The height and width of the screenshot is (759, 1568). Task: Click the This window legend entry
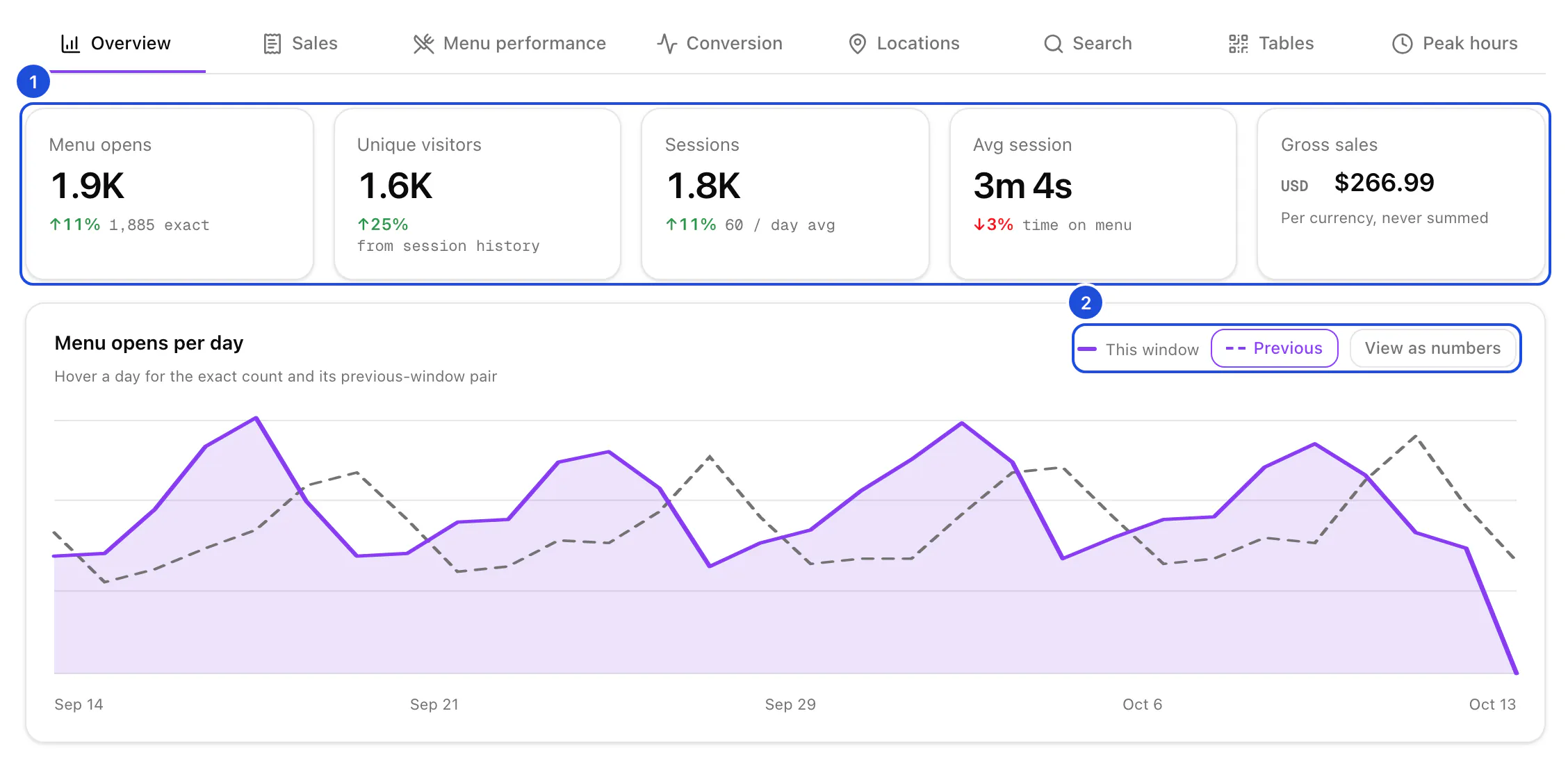point(1138,349)
